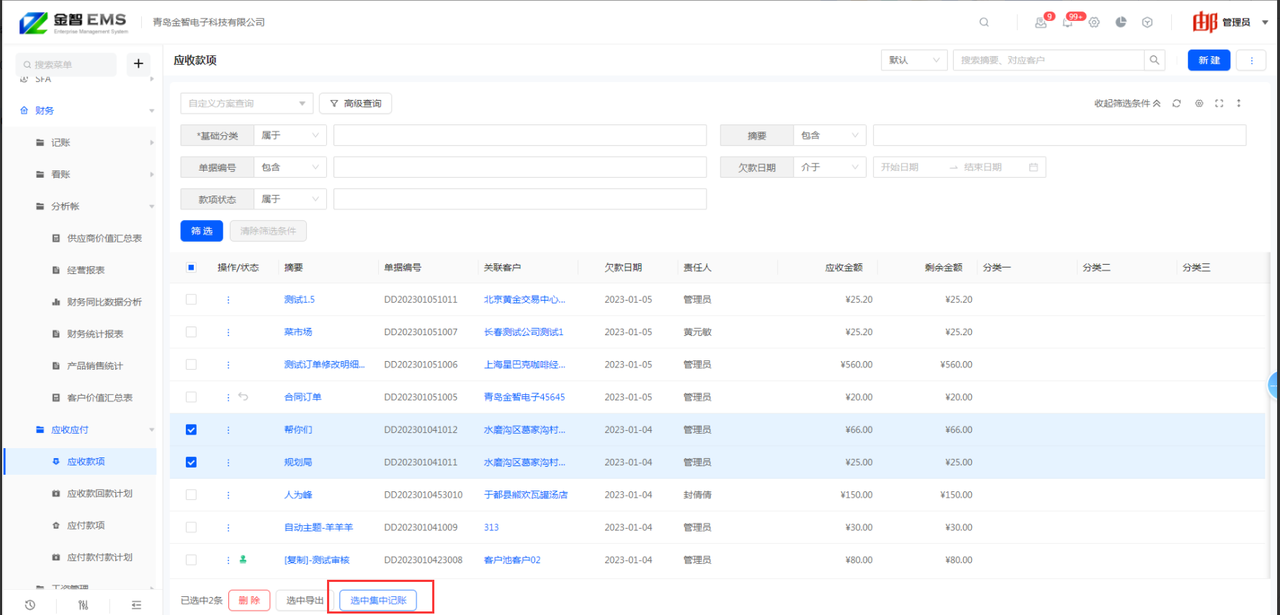The image size is (1280, 615).
Task: Click the 搜索菜单 sidebar search field
Action: click(66, 64)
